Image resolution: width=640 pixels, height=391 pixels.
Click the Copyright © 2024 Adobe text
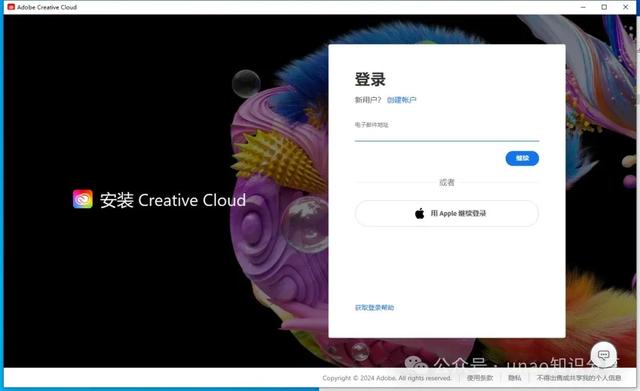pos(387,378)
